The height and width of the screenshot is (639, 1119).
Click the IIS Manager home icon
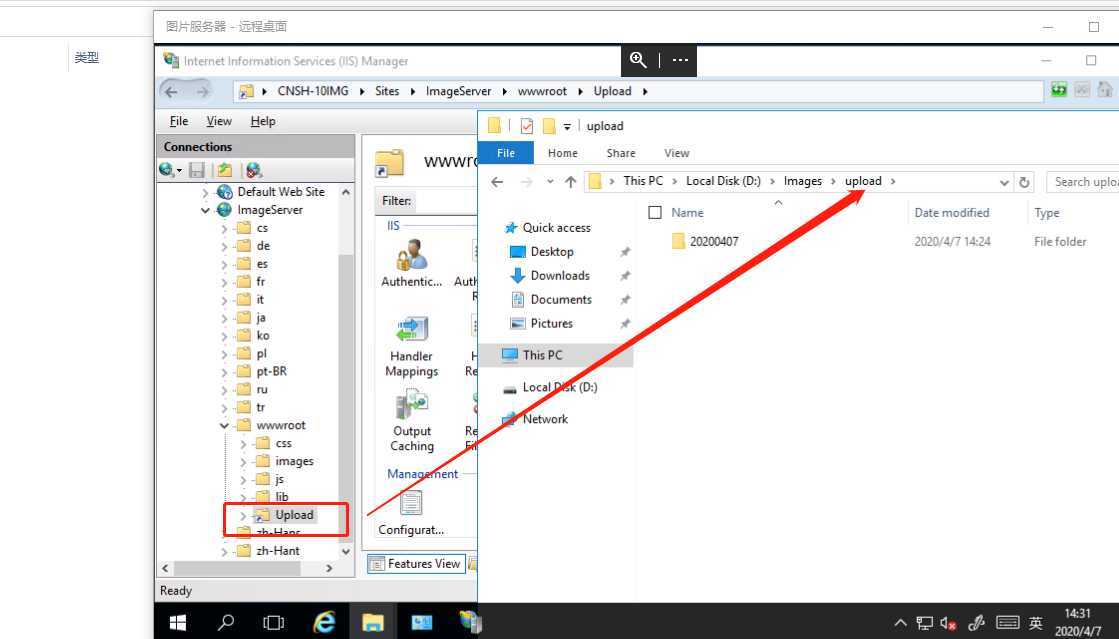pos(1105,89)
